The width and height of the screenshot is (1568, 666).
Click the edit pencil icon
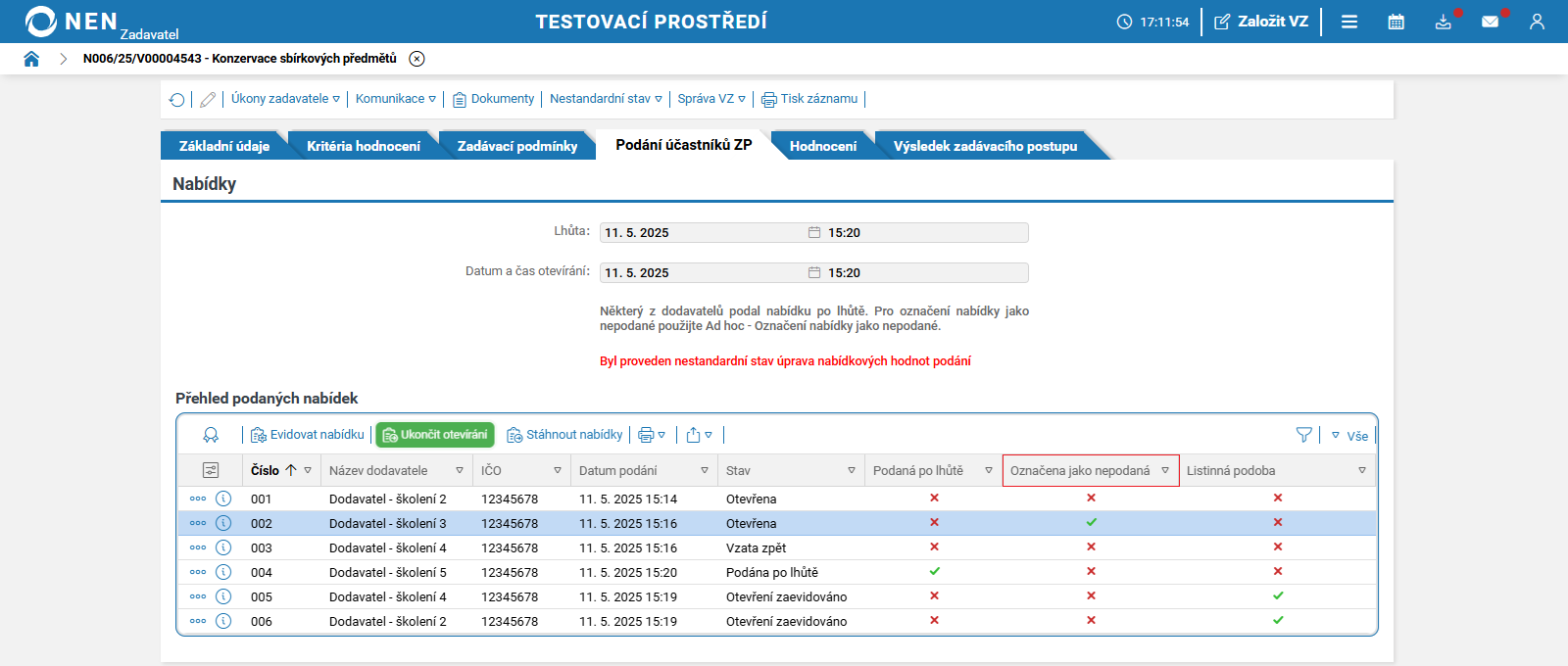pyautogui.click(x=208, y=100)
